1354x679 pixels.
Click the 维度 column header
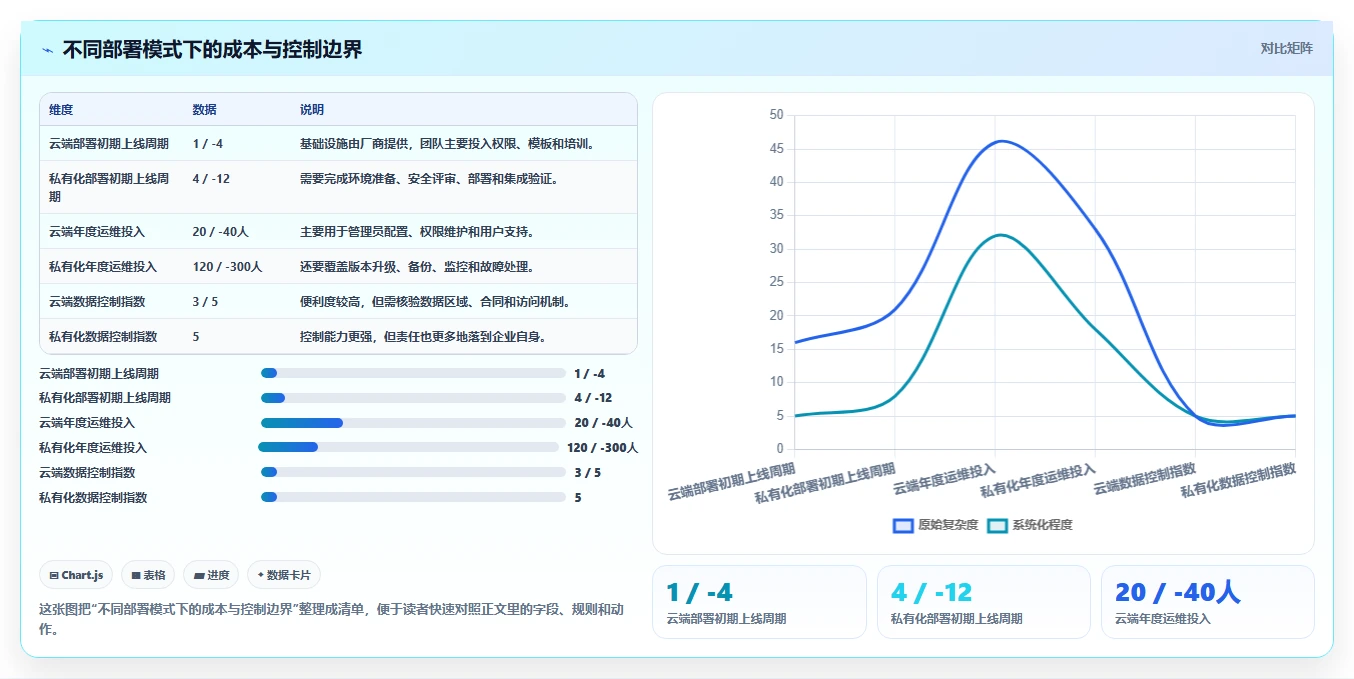click(x=61, y=110)
